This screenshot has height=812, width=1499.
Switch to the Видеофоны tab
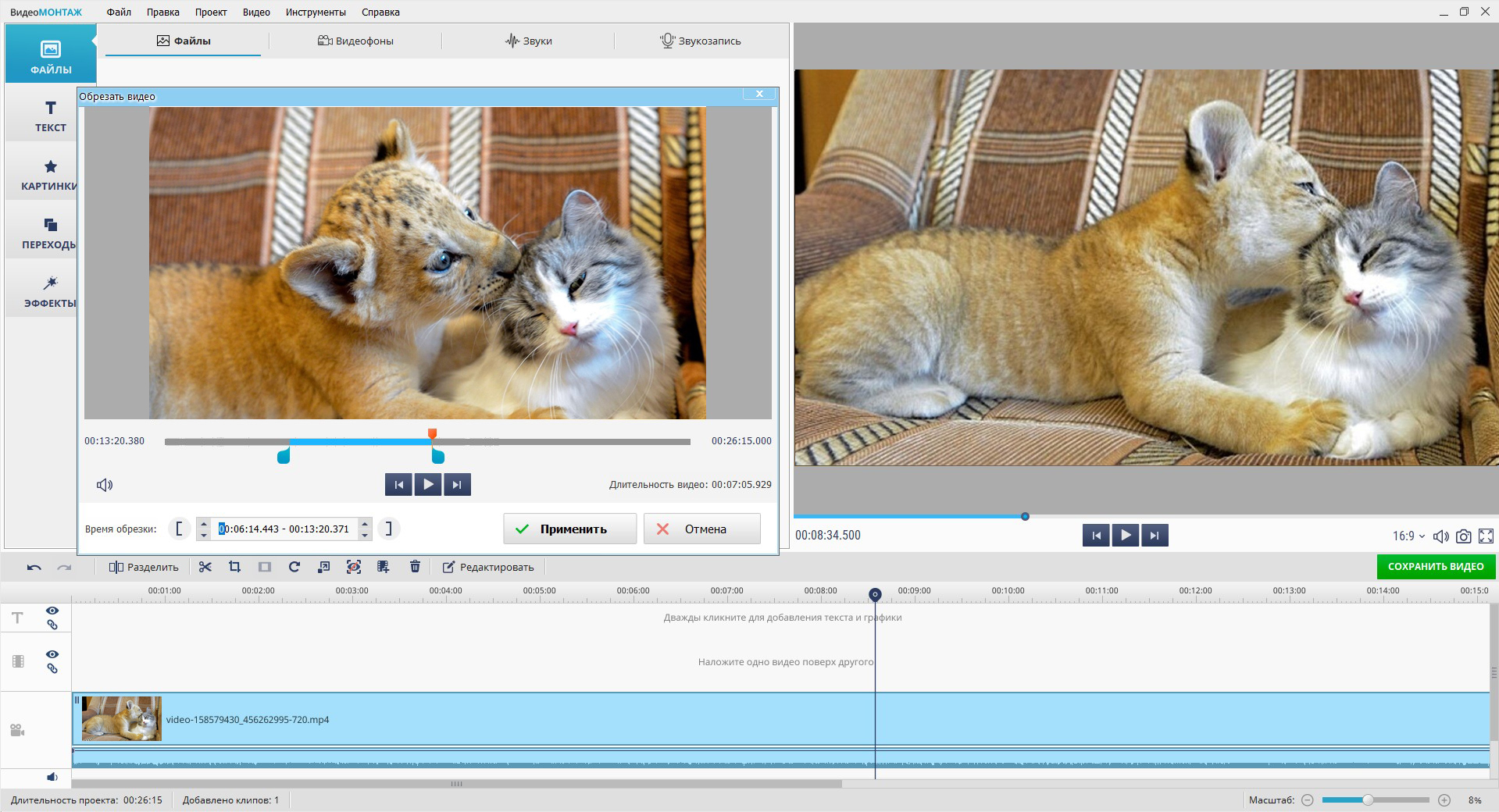click(356, 41)
